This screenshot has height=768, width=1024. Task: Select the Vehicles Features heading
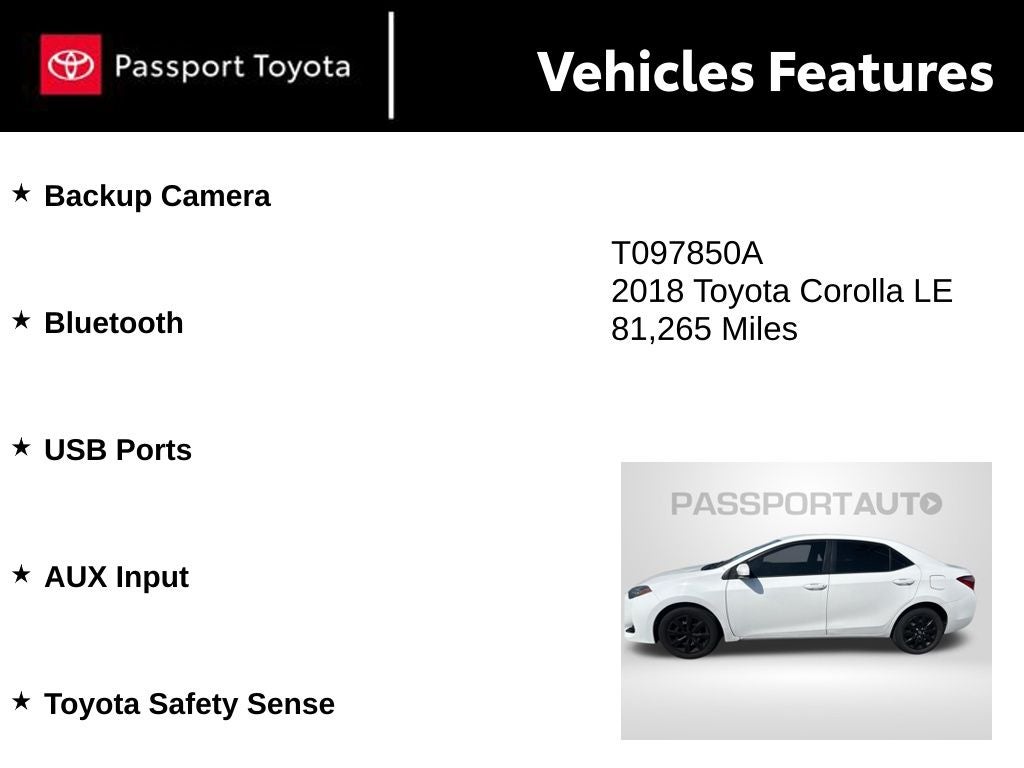click(765, 72)
